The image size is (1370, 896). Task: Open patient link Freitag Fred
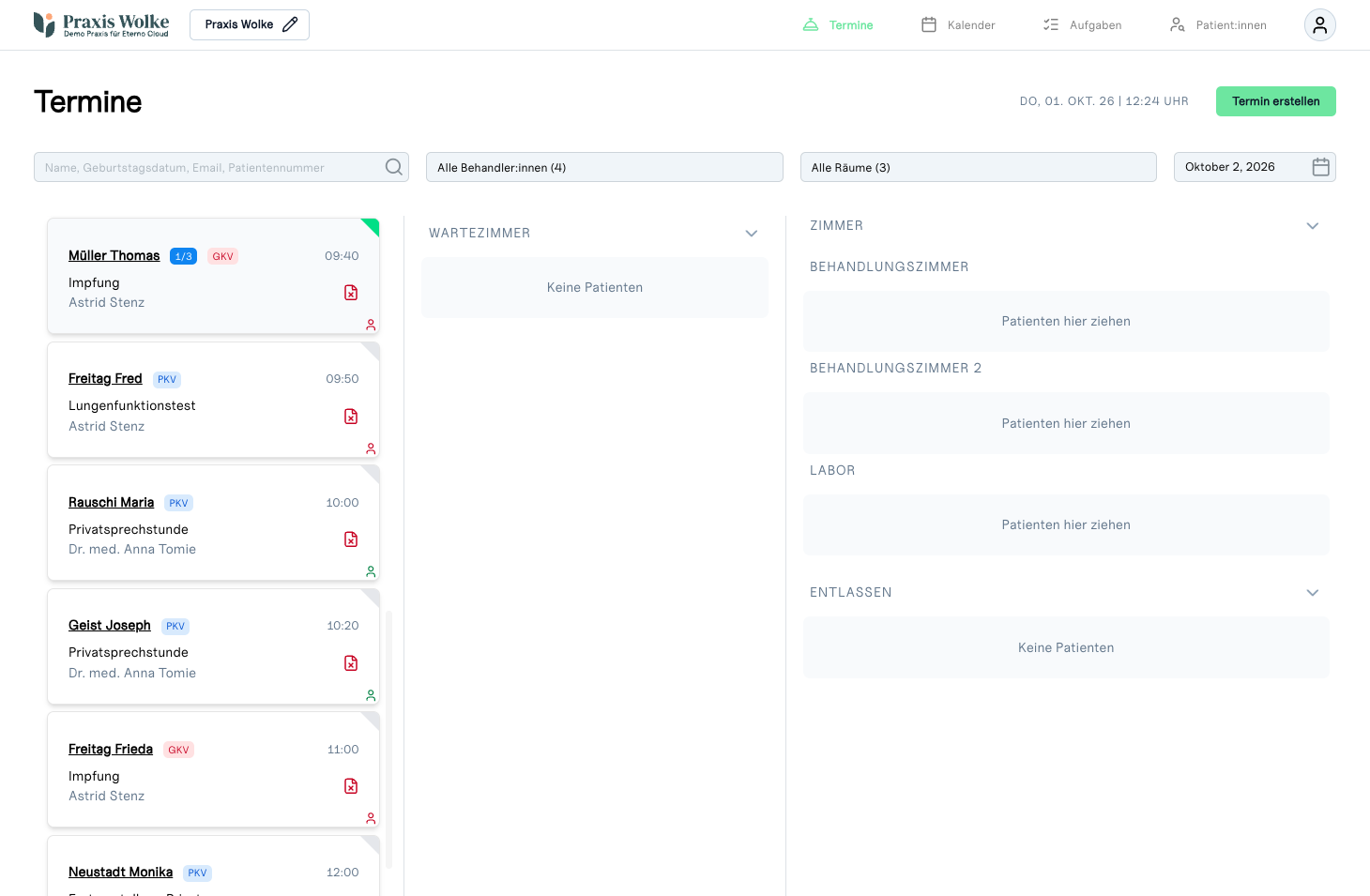click(x=105, y=379)
